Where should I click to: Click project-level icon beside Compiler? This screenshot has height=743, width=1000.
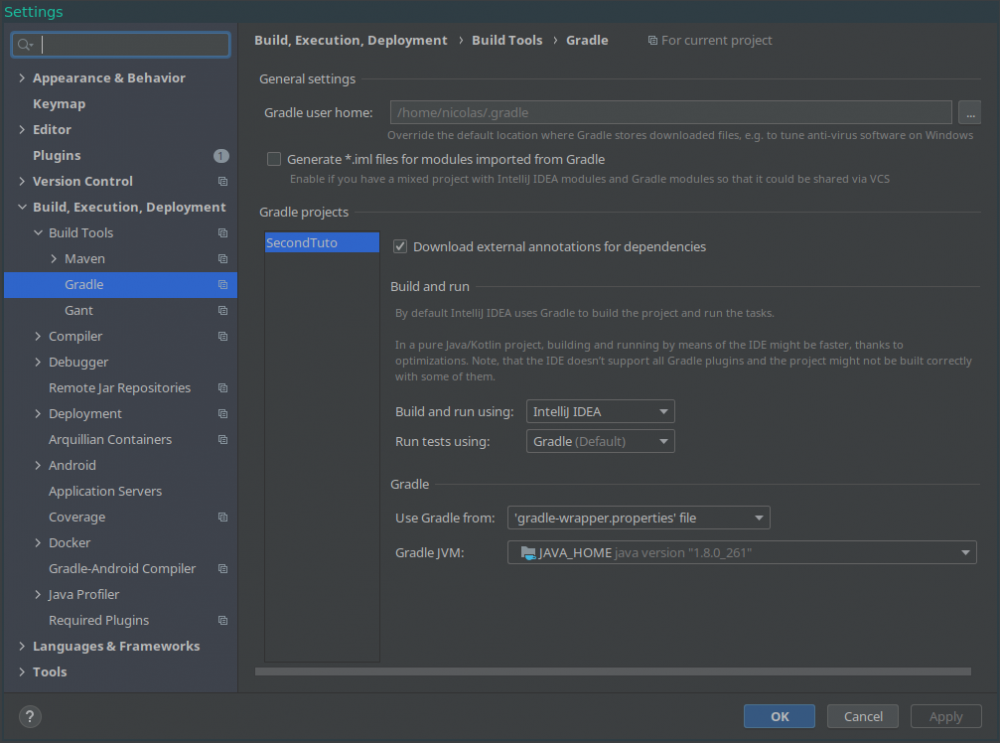click(223, 337)
